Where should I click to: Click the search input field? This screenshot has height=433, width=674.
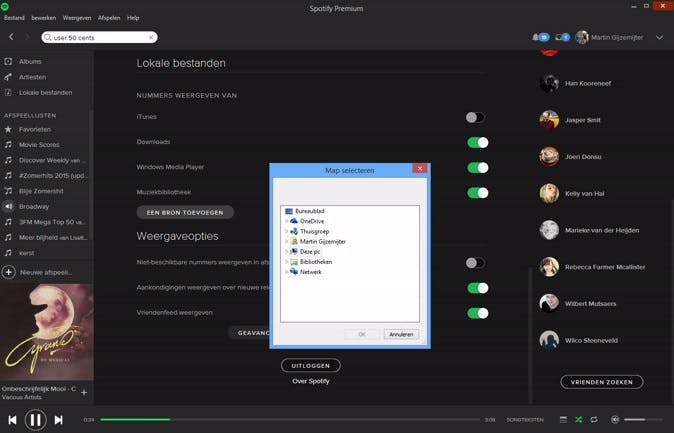(x=100, y=37)
